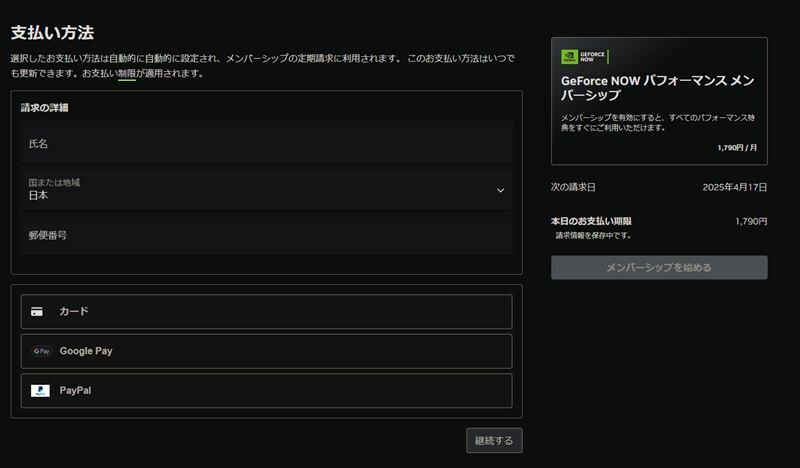Click 本日のお支払い期限 label

tap(591, 221)
